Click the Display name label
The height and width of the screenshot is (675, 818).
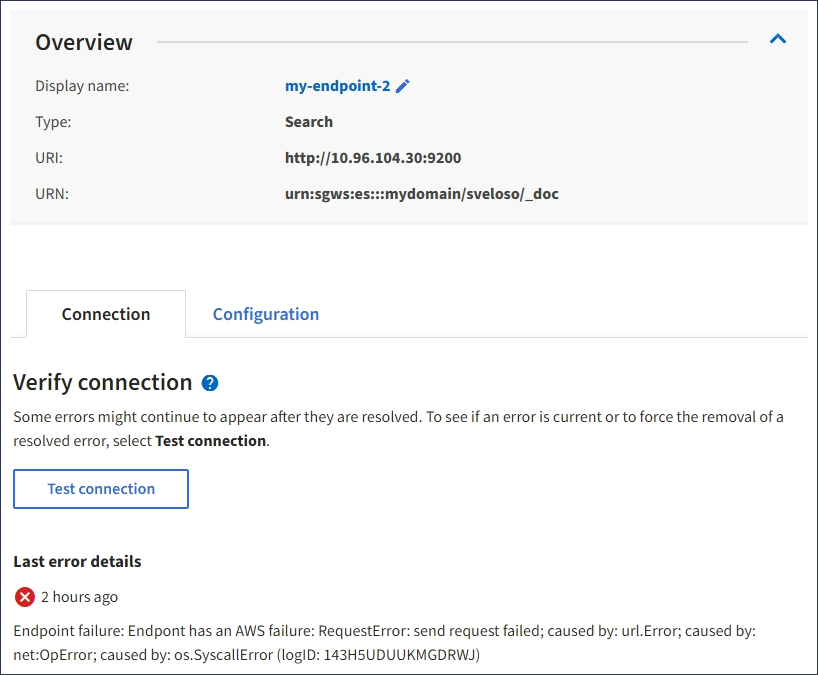(x=82, y=86)
